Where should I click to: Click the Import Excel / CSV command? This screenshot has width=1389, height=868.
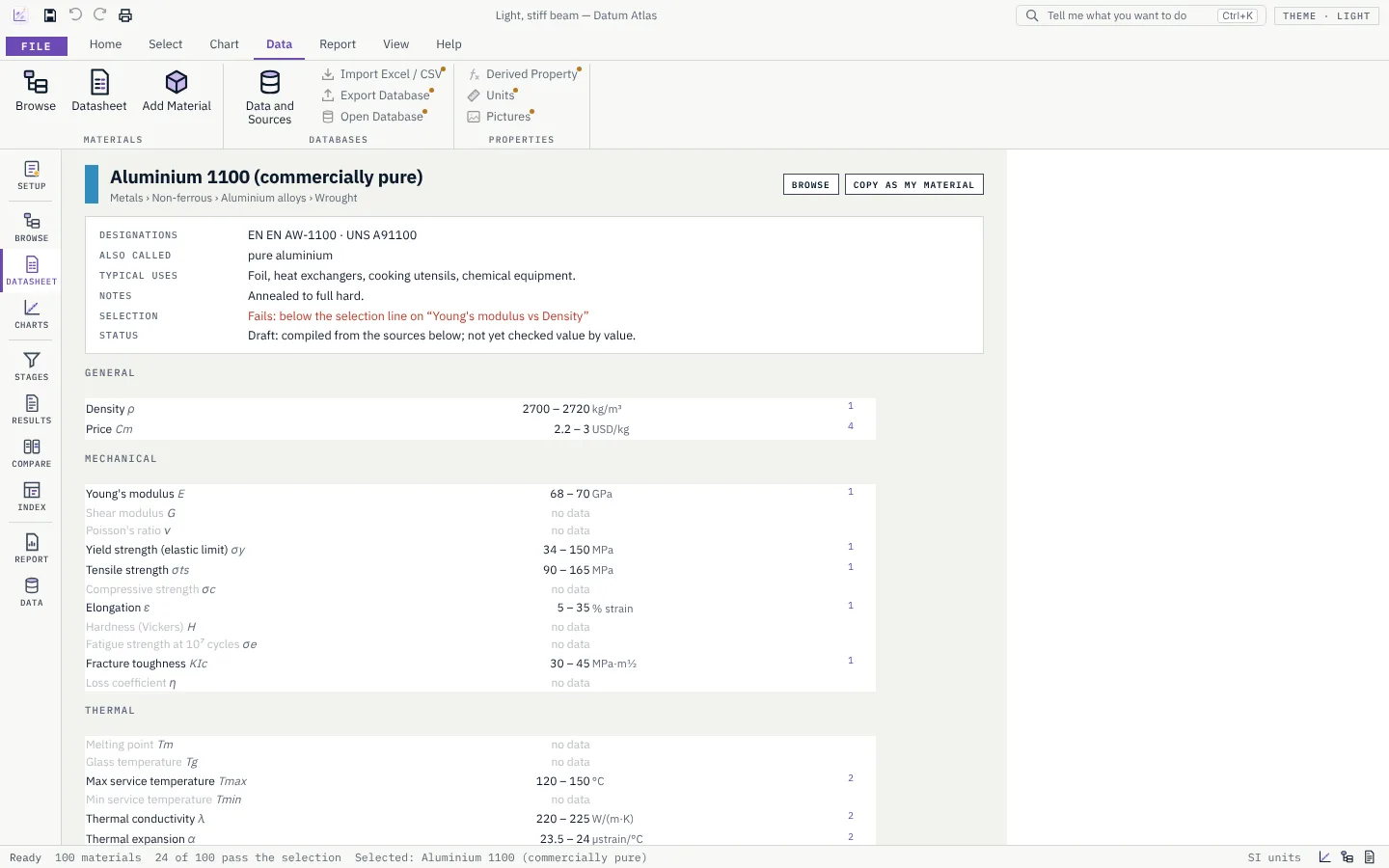382,74
